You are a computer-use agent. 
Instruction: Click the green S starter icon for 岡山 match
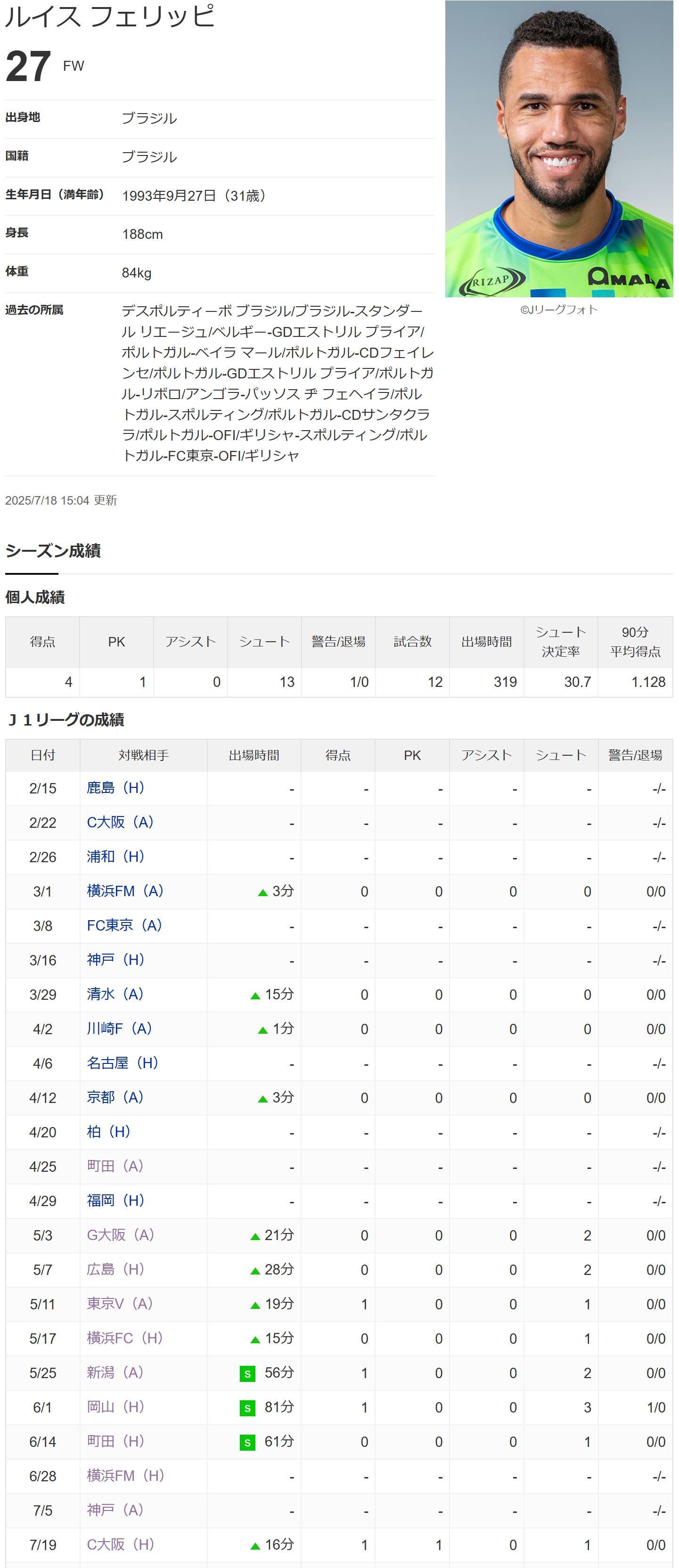point(247,1408)
